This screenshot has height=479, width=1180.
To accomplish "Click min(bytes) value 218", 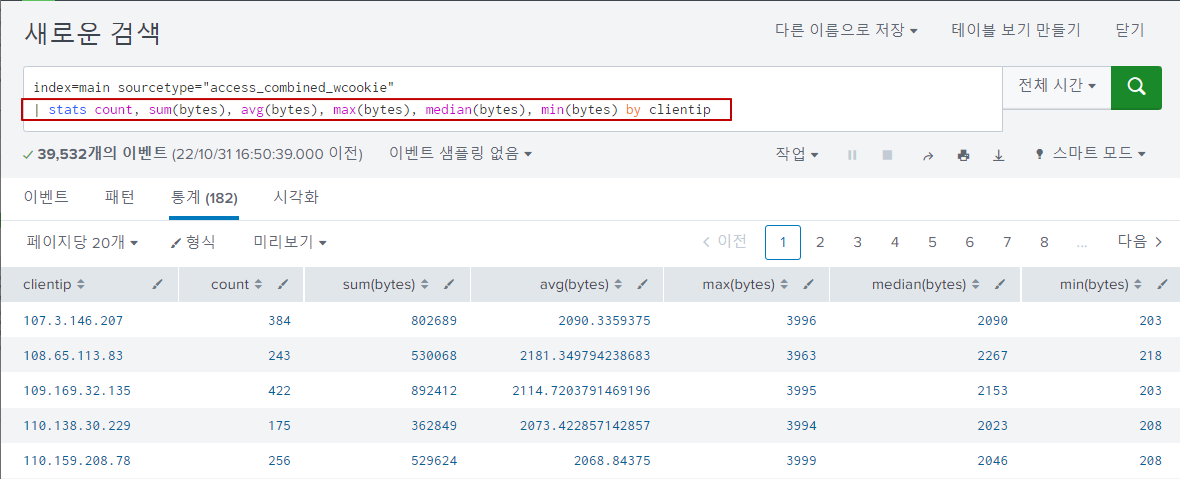I will [1151, 355].
